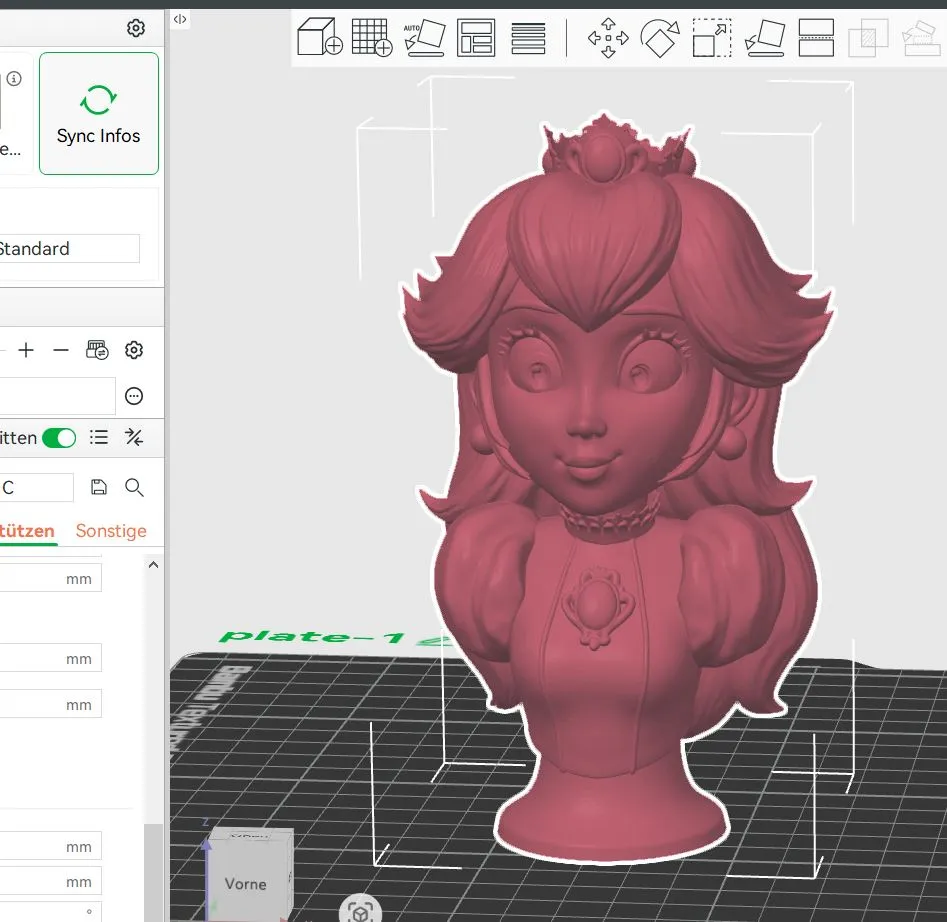
Task: Click the compare presets icon
Action: [134, 437]
